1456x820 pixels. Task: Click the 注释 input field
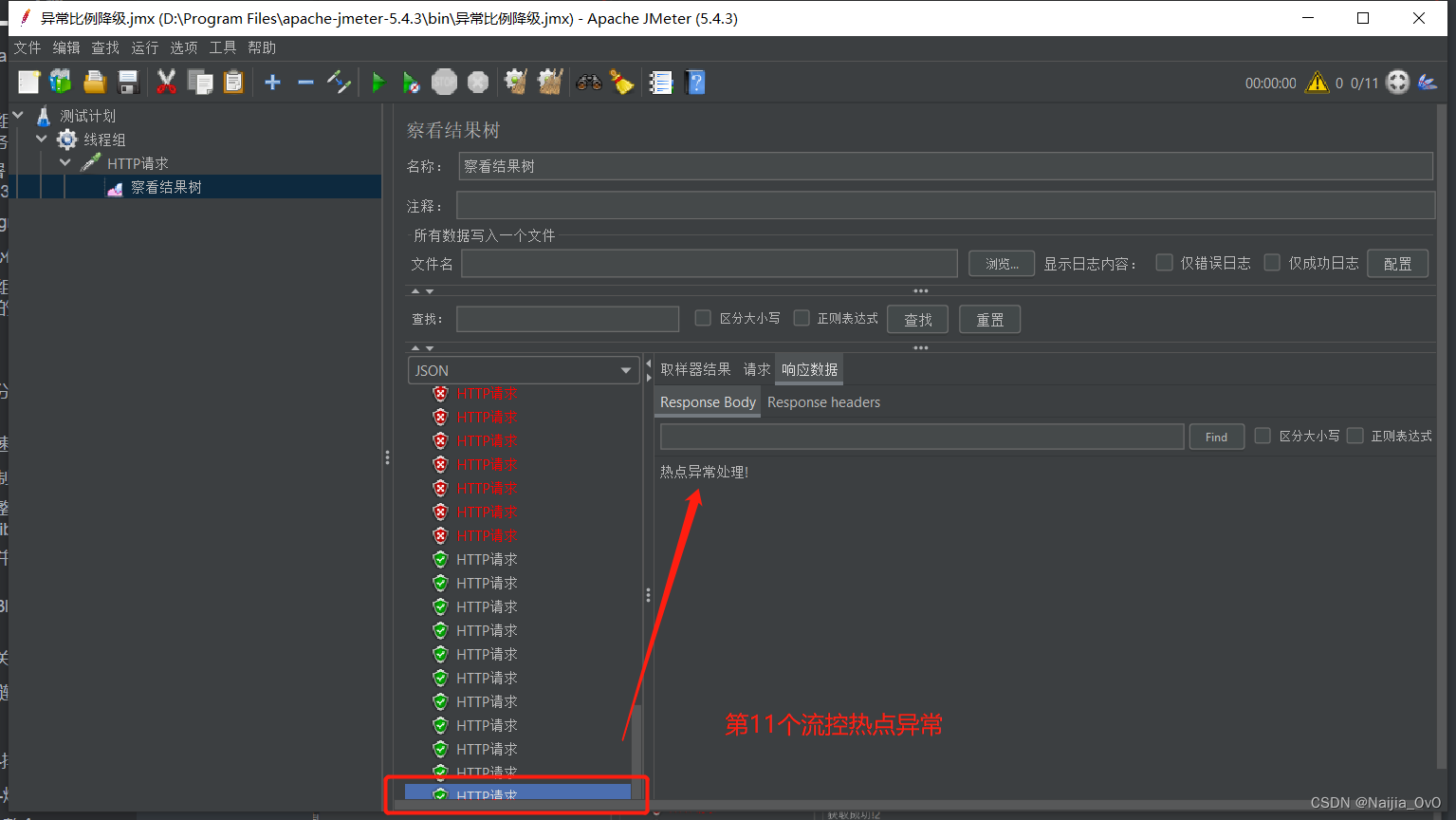tap(946, 206)
